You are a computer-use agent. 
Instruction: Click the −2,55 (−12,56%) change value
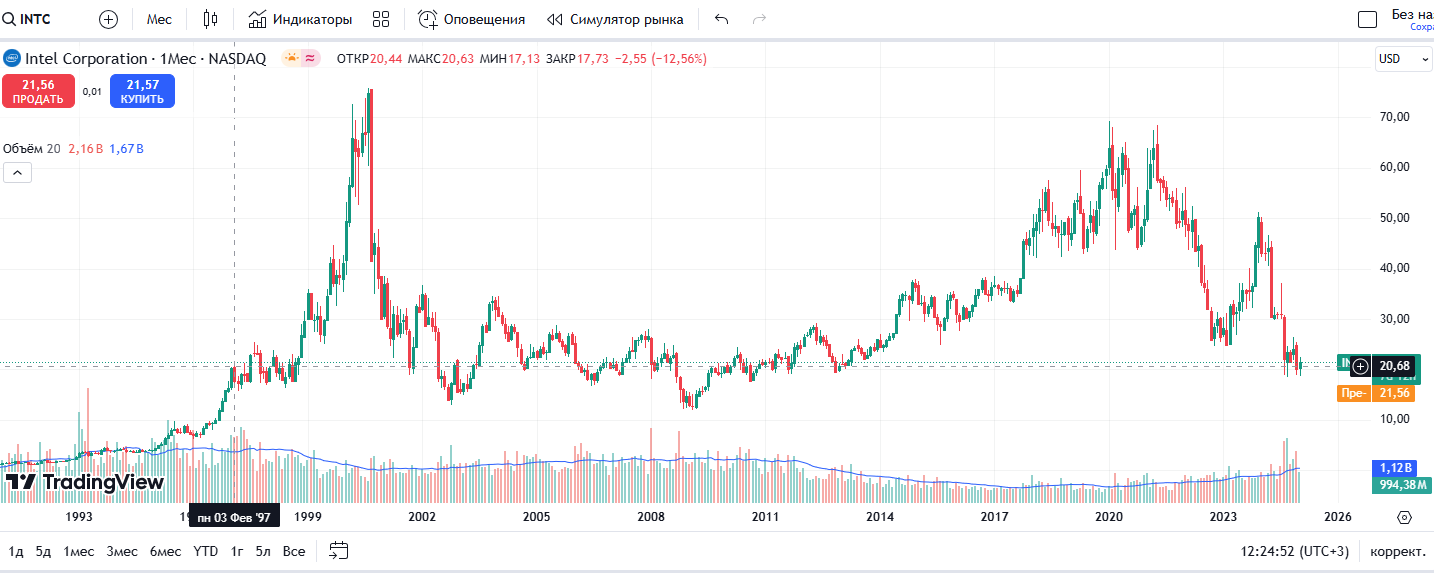click(660, 59)
